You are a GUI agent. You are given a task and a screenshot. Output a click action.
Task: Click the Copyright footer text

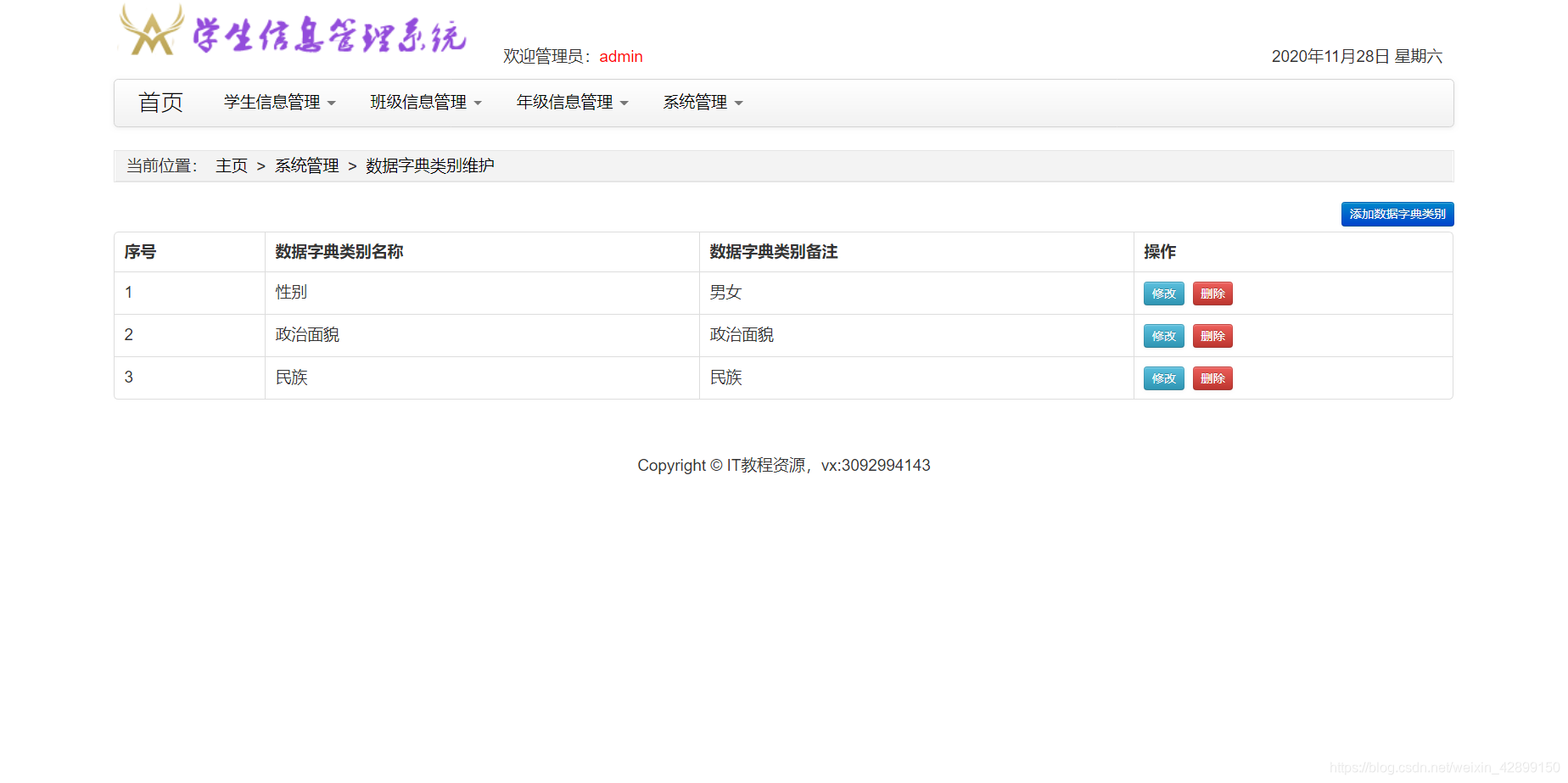click(784, 466)
